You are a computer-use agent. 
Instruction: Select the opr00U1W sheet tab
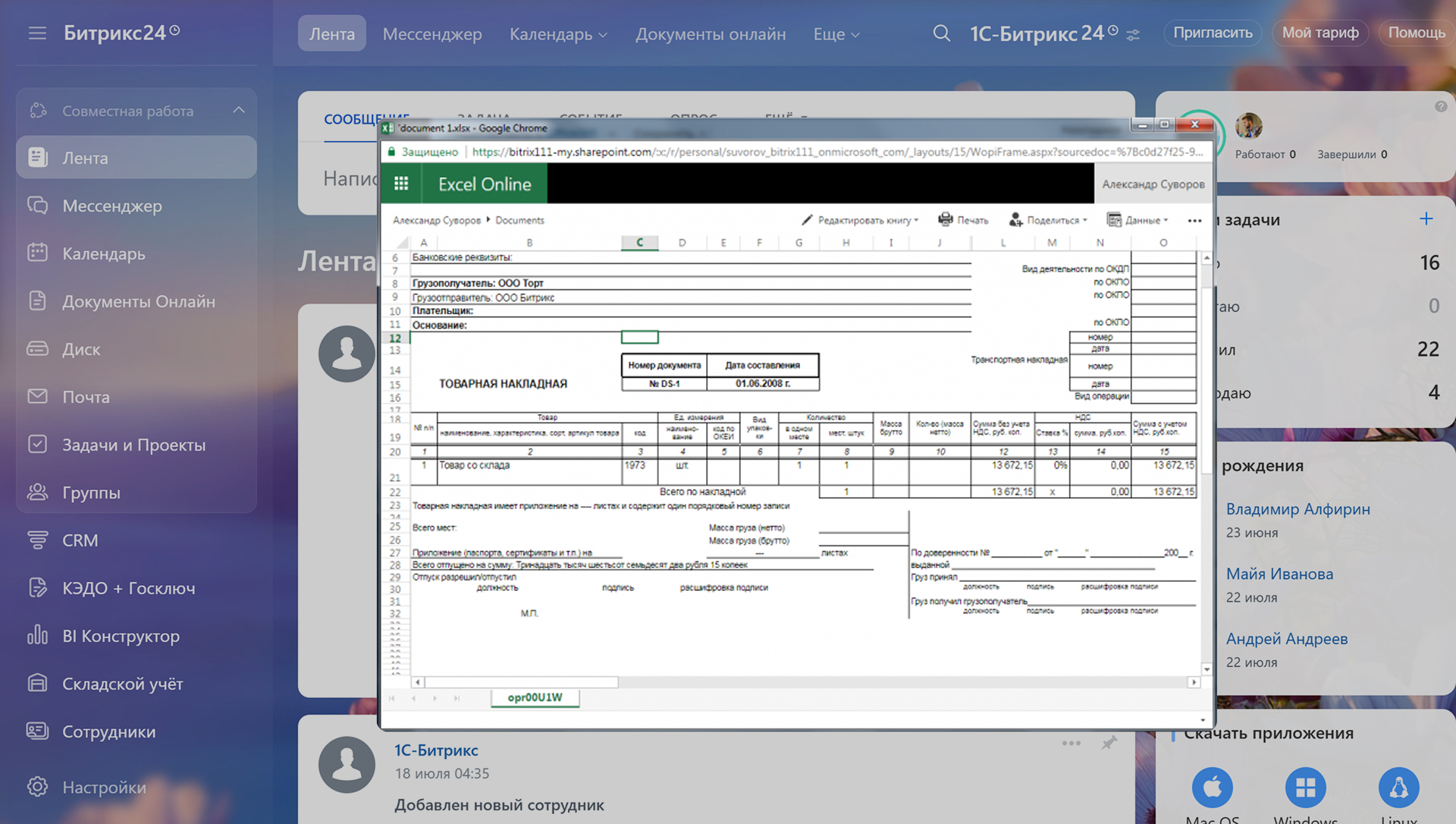point(535,697)
